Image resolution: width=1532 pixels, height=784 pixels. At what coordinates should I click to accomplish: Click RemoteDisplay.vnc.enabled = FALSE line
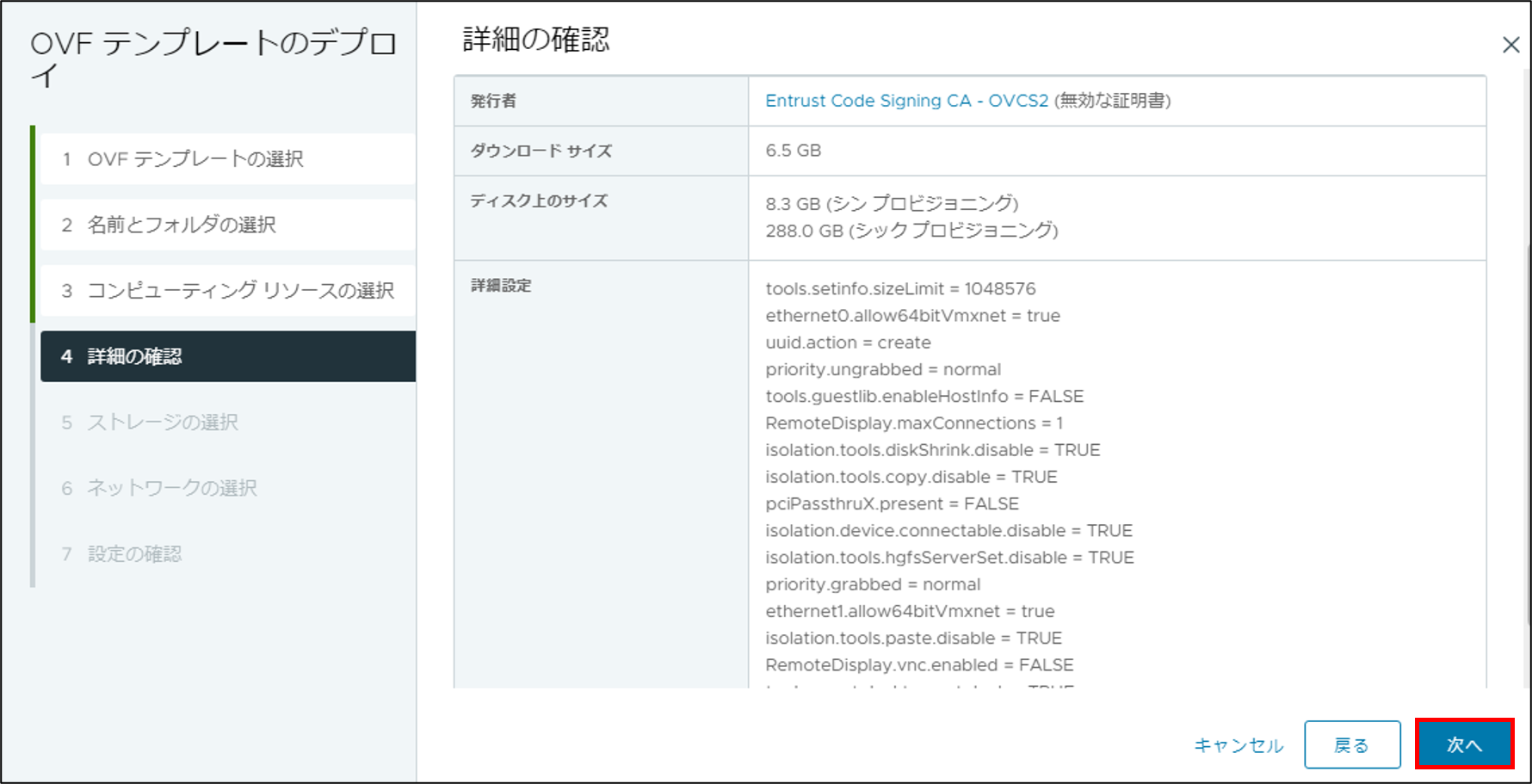click(x=919, y=665)
